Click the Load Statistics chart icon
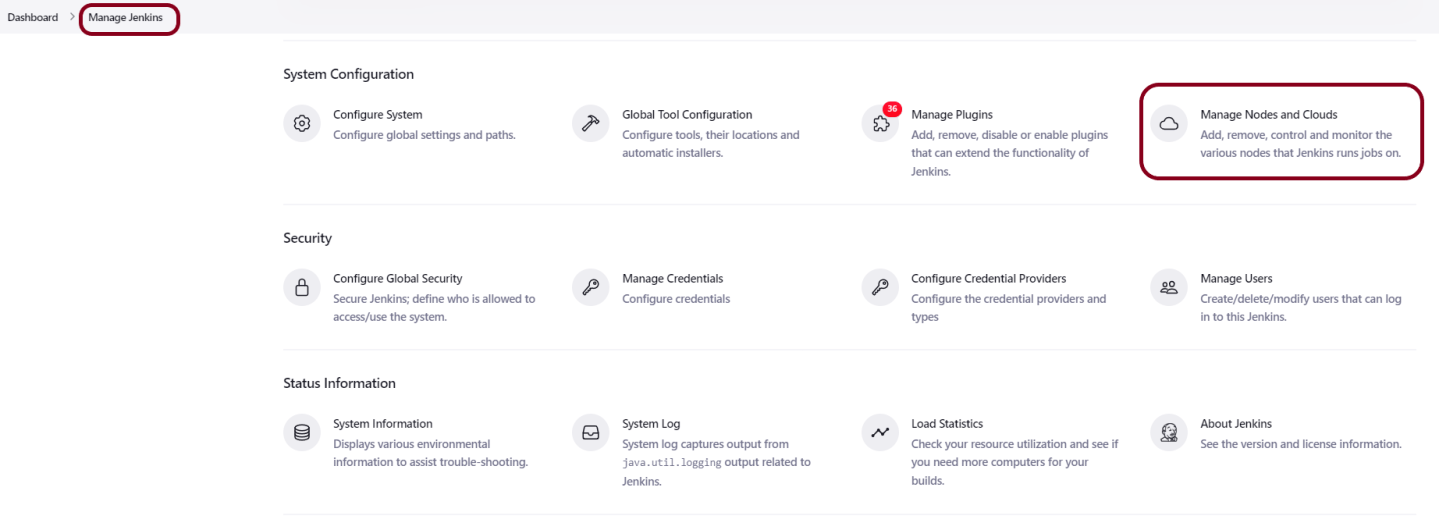1439x523 pixels. click(x=879, y=433)
